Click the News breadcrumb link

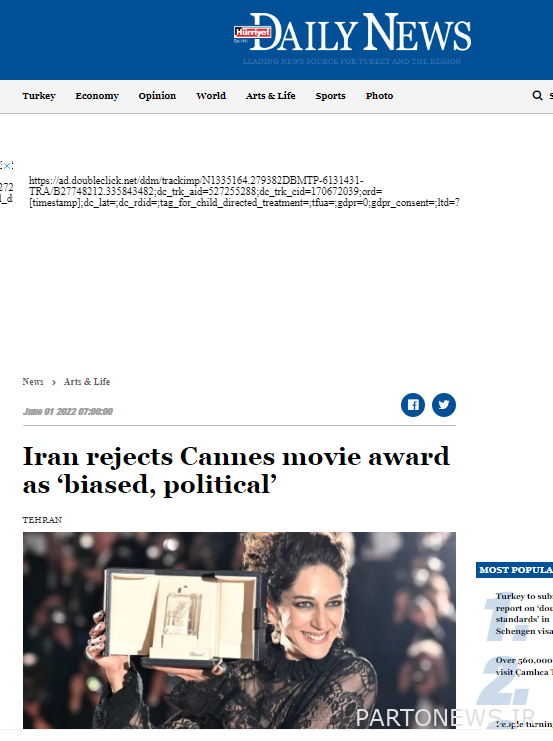point(33,382)
